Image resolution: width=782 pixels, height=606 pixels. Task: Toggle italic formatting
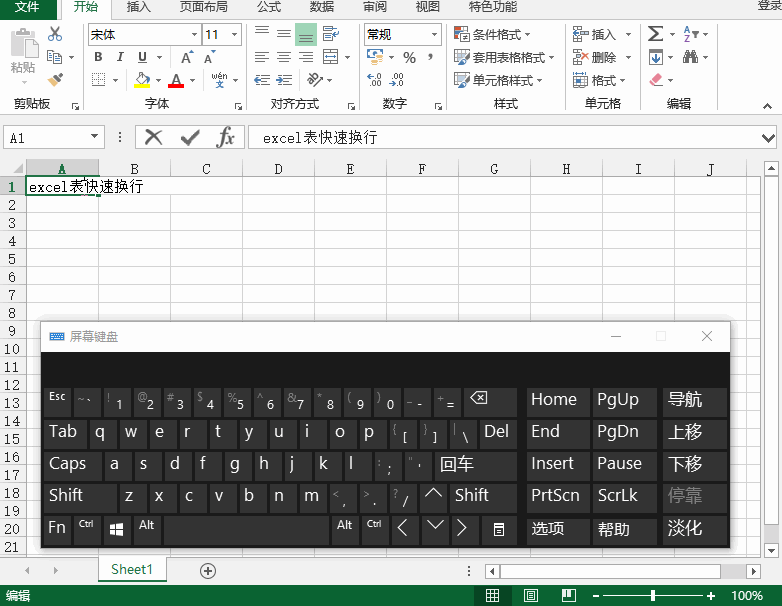pos(120,57)
